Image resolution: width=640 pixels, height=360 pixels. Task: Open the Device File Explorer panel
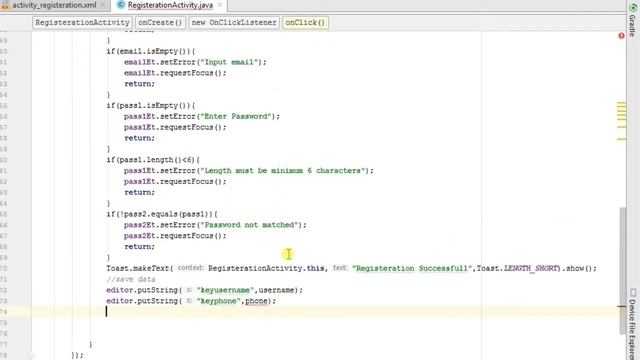click(633, 324)
